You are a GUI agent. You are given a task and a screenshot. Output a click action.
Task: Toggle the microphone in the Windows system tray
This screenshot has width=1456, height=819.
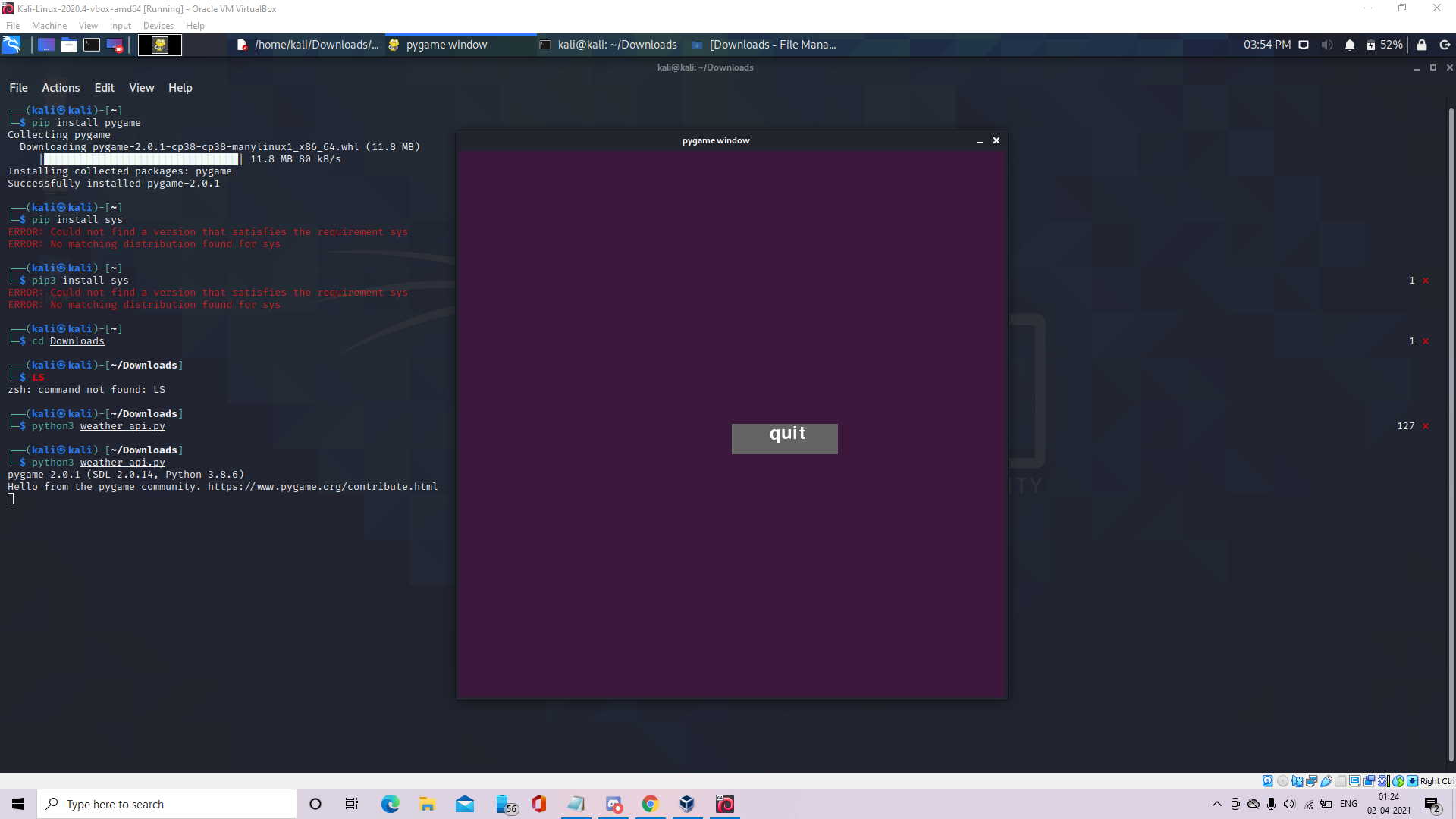pyautogui.click(x=1270, y=804)
